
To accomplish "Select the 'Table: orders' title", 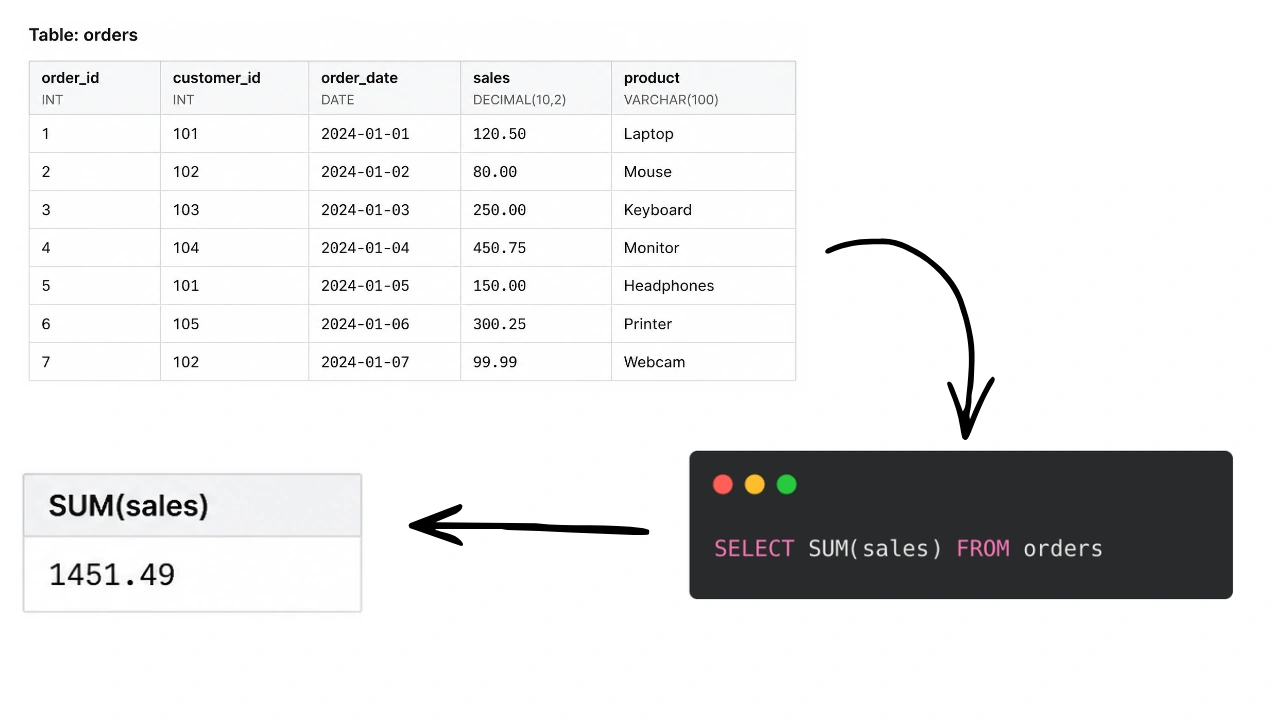I will point(83,35).
